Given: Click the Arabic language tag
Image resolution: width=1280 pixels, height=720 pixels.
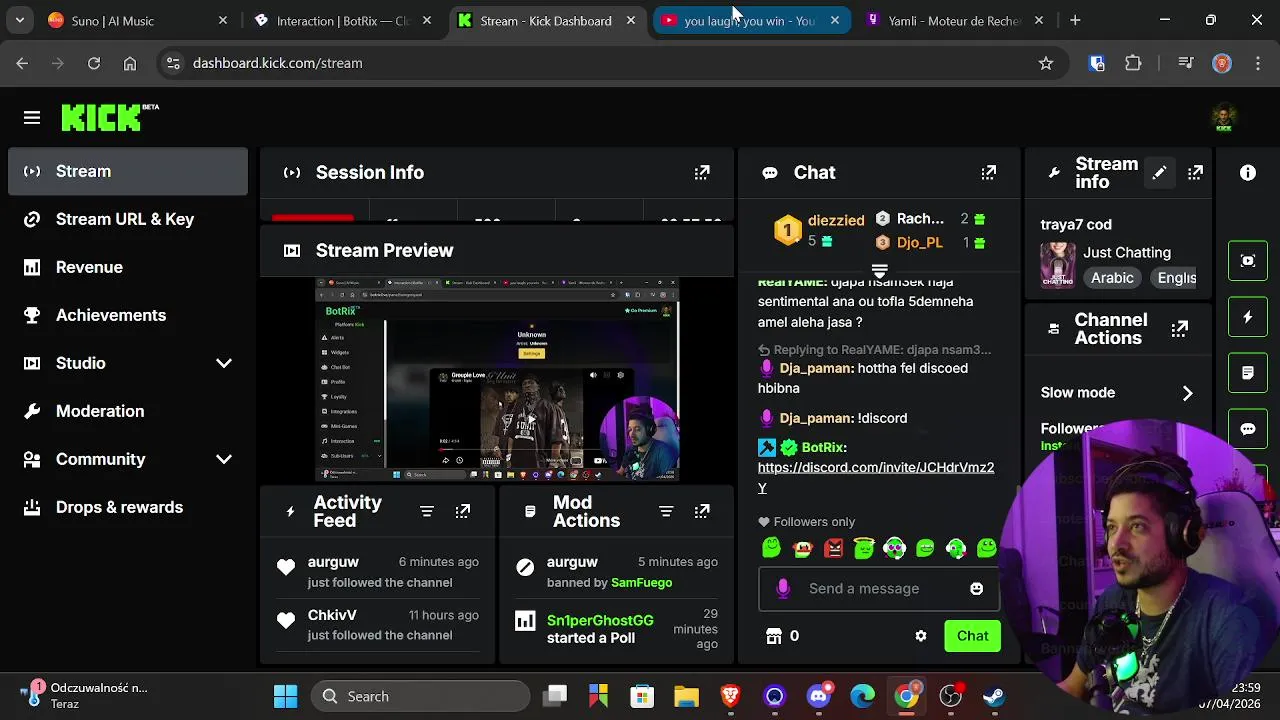Looking at the screenshot, I should click(1112, 278).
